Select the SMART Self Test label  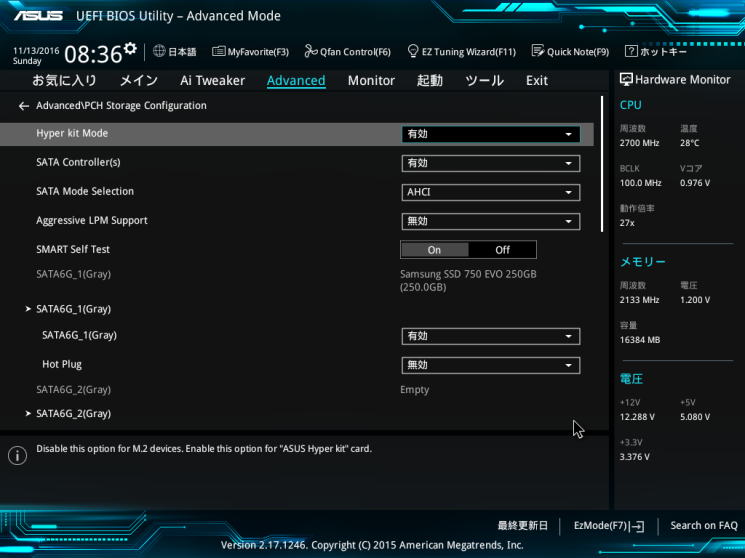point(73,250)
